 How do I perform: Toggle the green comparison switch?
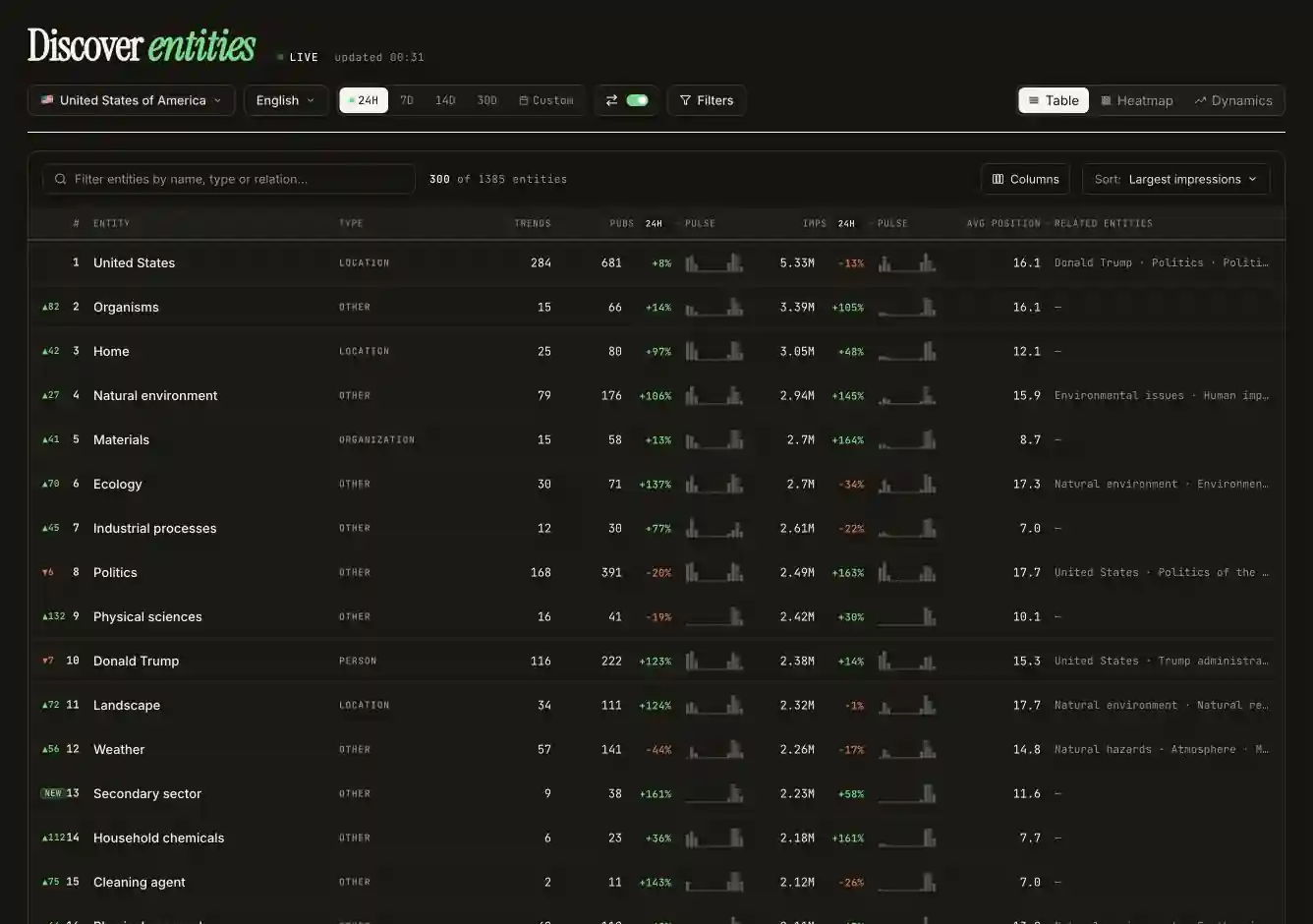[637, 100]
